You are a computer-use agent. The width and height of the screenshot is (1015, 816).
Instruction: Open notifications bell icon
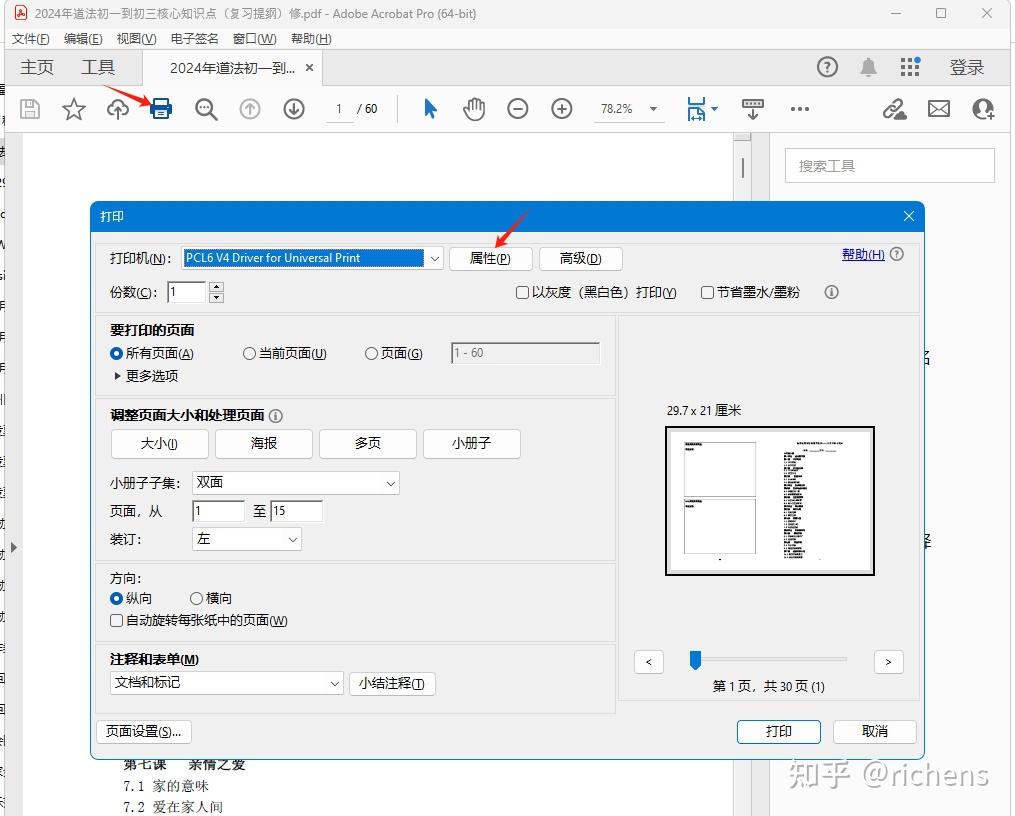pos(869,67)
